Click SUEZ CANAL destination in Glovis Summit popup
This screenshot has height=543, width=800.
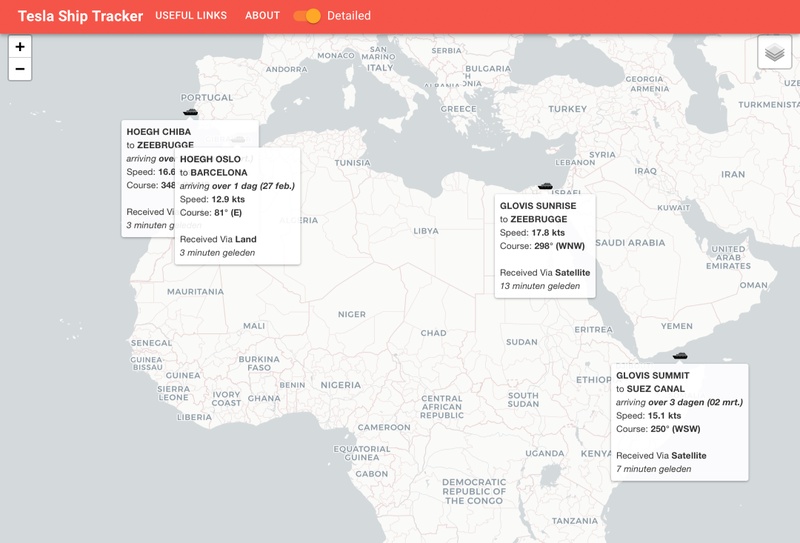tap(657, 389)
